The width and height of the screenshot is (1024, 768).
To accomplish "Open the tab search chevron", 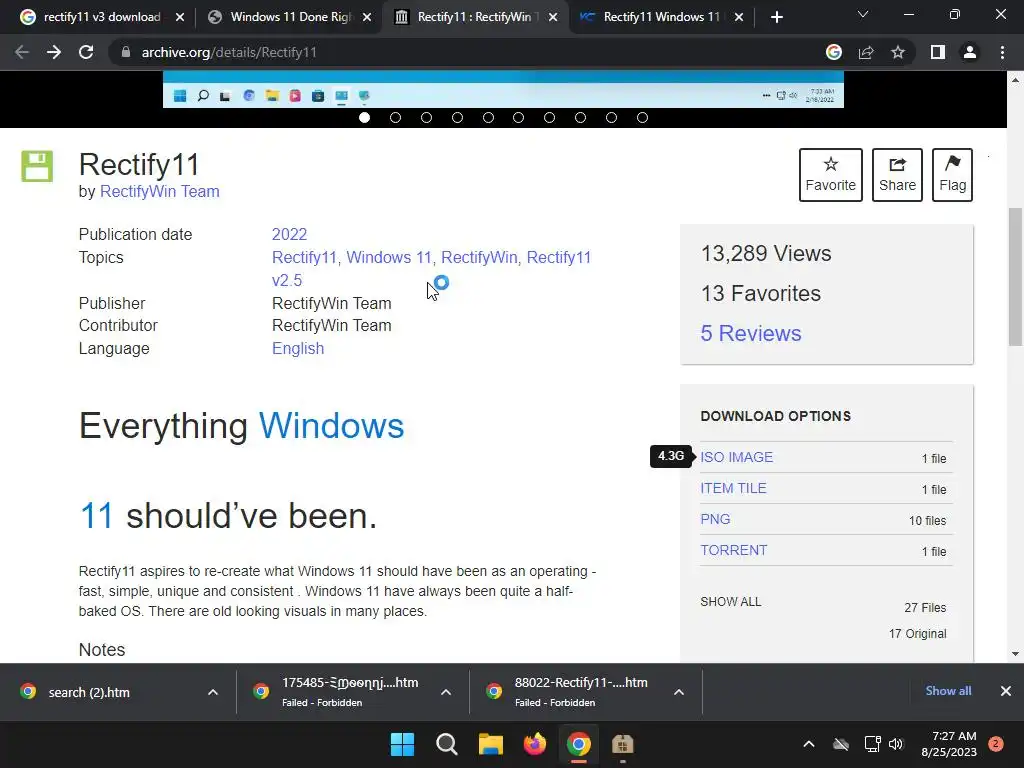I will pyautogui.click(x=863, y=14).
